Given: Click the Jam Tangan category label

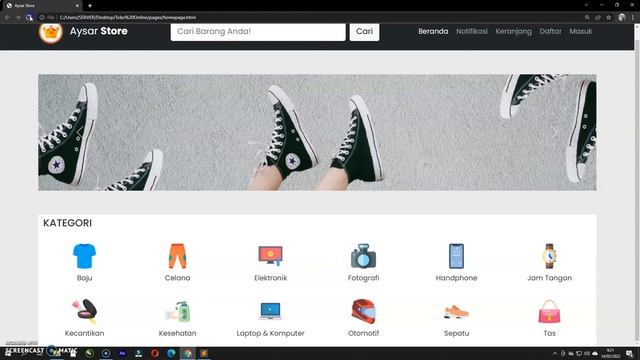Looking at the screenshot, I should coord(549,278).
